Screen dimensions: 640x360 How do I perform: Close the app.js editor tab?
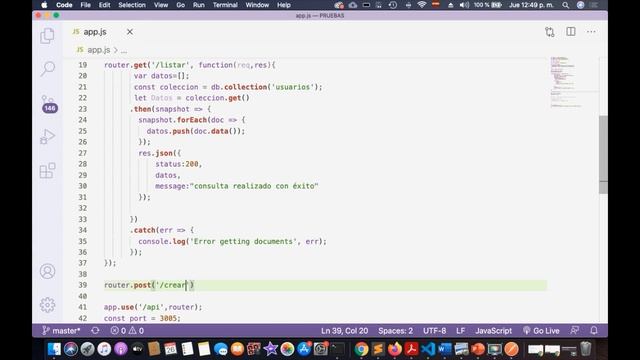(130, 32)
